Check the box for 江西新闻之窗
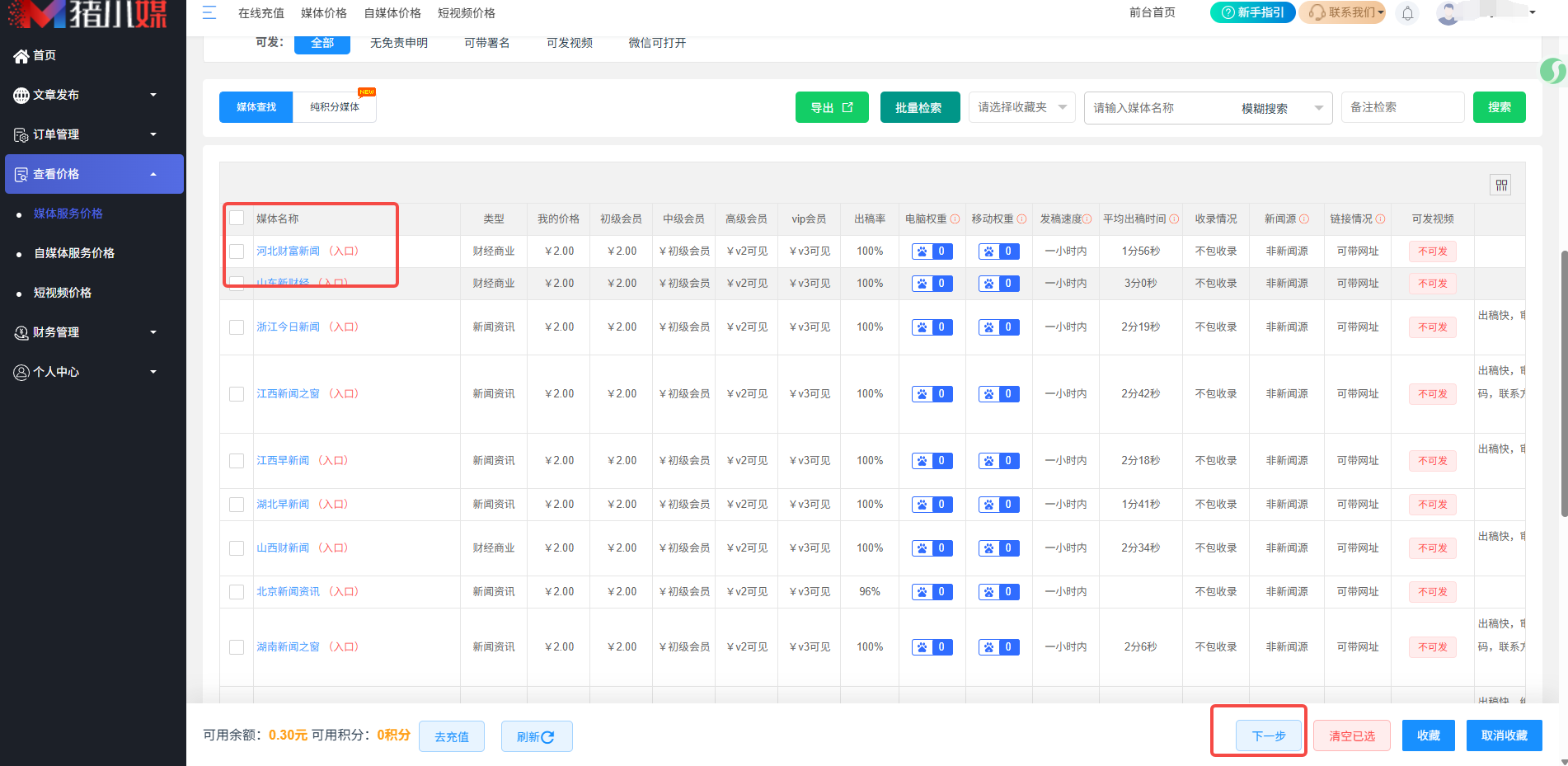The height and width of the screenshot is (766, 1568). coord(237,394)
